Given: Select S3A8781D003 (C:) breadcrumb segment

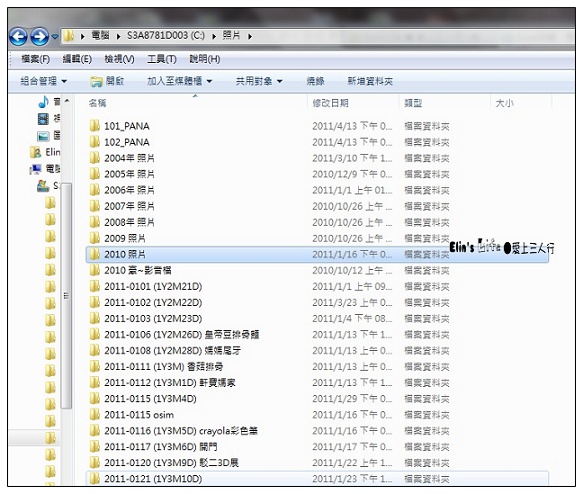Looking at the screenshot, I should tap(165, 36).
